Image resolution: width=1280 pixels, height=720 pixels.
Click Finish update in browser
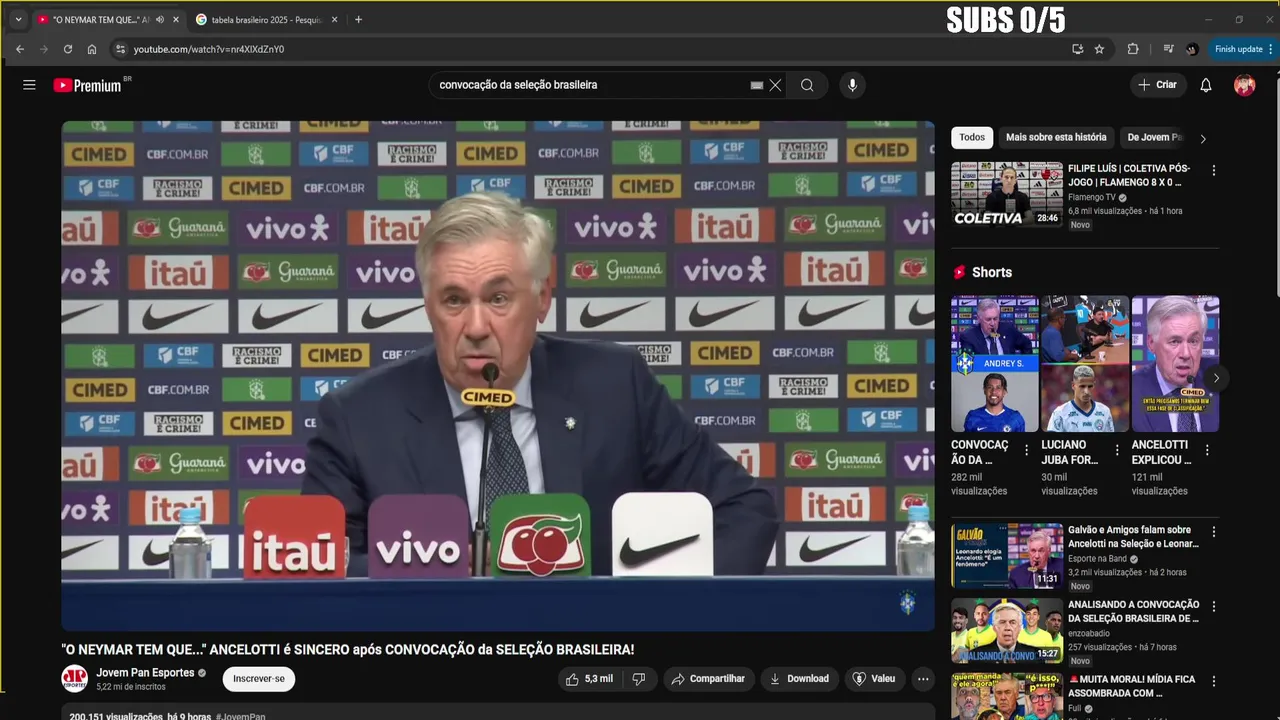pyautogui.click(x=1238, y=49)
